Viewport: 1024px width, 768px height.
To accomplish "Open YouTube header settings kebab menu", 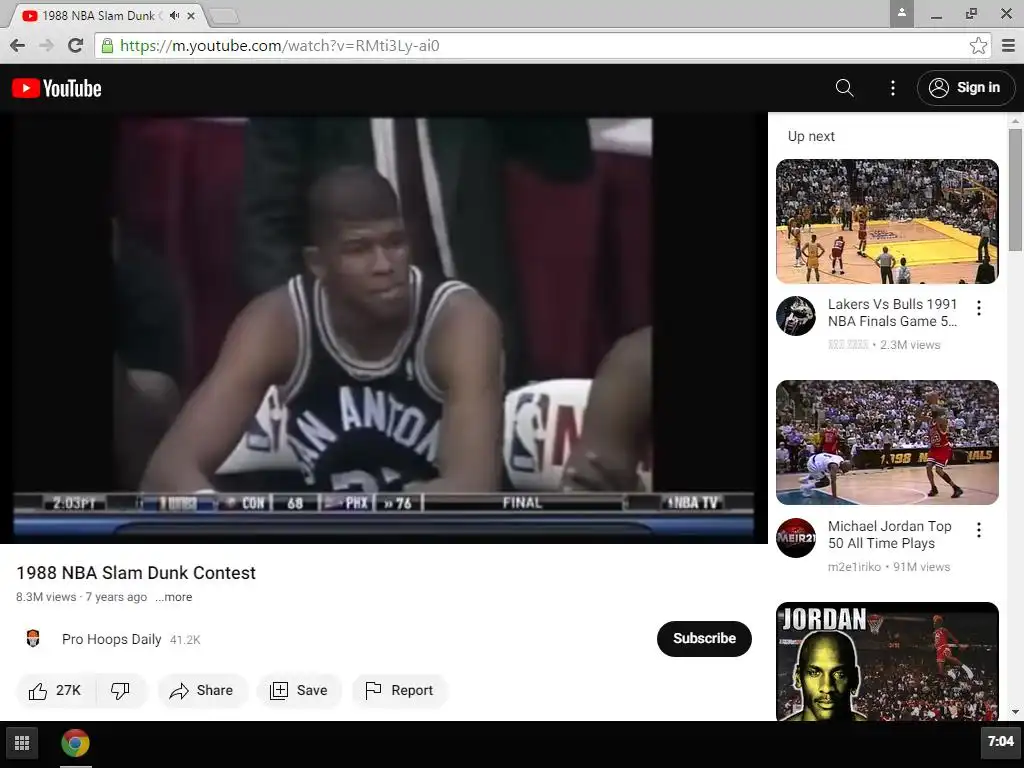I will point(893,88).
